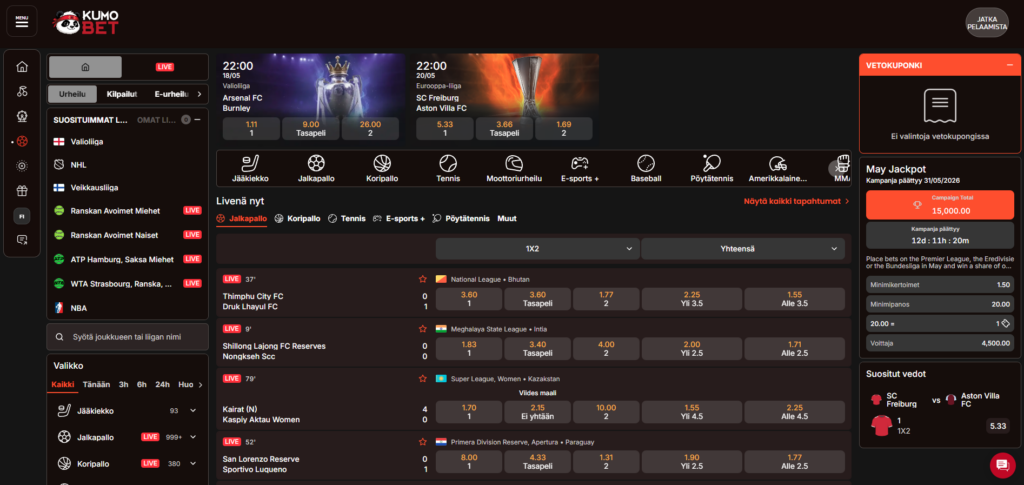Open the red live chat bubble button
Image resolution: width=1024 pixels, height=485 pixels.
pyautogui.click(x=1002, y=465)
